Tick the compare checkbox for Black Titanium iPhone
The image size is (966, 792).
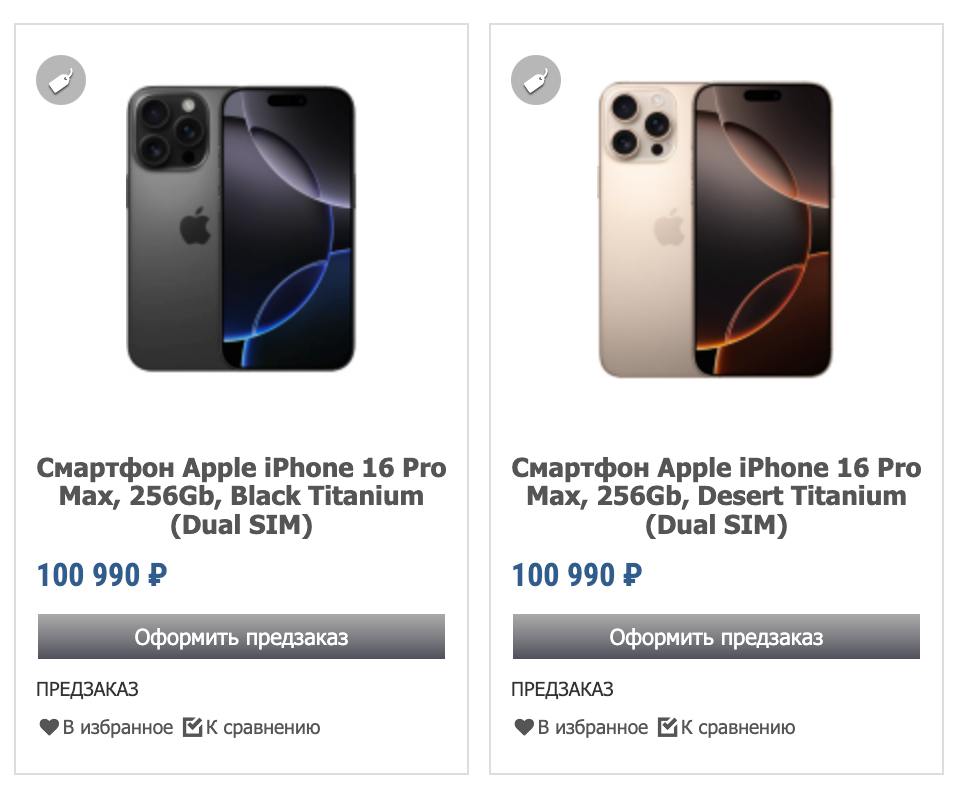[193, 727]
